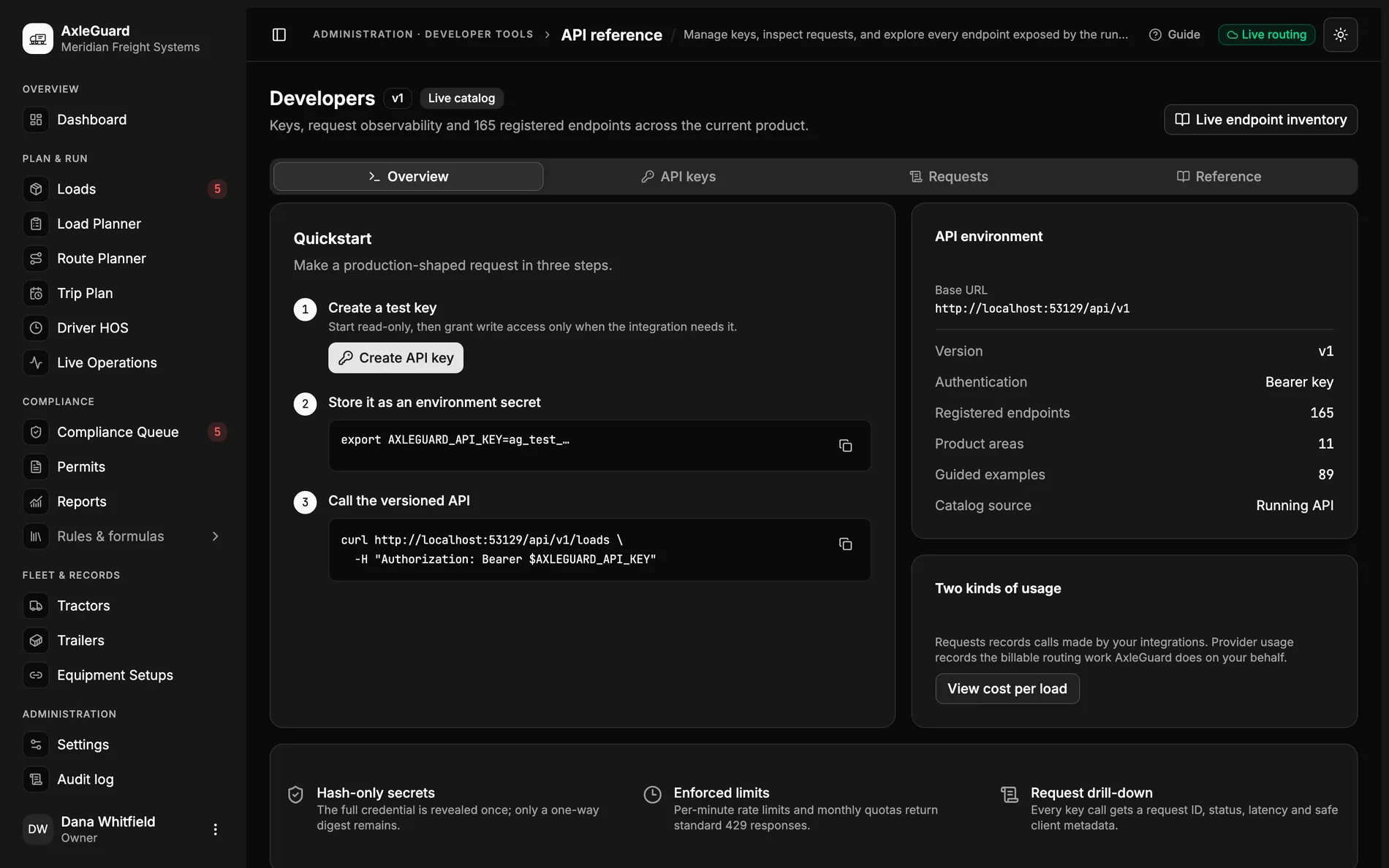Click the AxleGuard logo icon
This screenshot has width=1389, height=868.
(38, 38)
